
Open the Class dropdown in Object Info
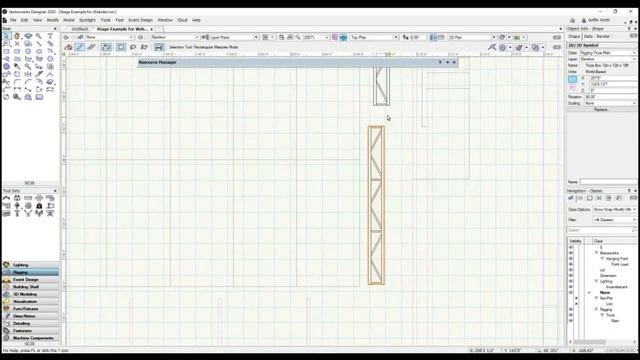click(608, 53)
